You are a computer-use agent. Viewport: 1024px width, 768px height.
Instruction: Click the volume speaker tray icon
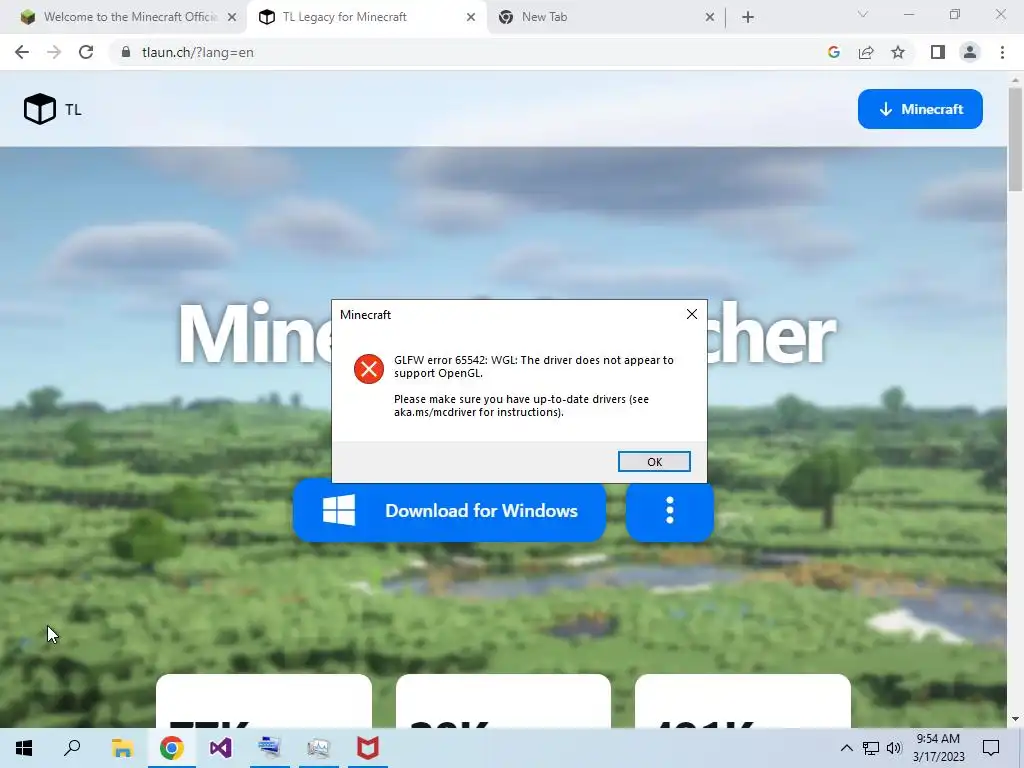click(x=893, y=748)
